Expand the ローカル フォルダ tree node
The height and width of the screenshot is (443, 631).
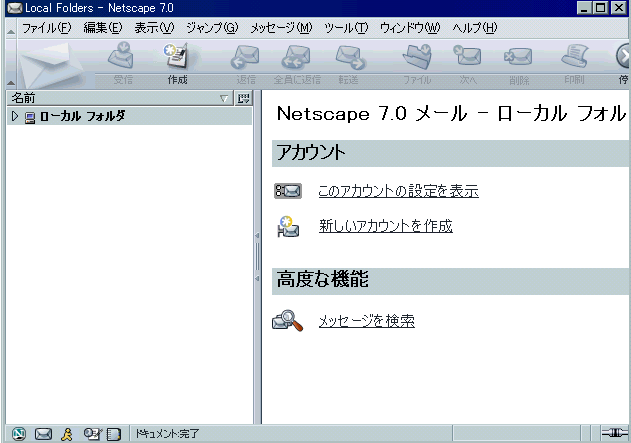point(15,116)
